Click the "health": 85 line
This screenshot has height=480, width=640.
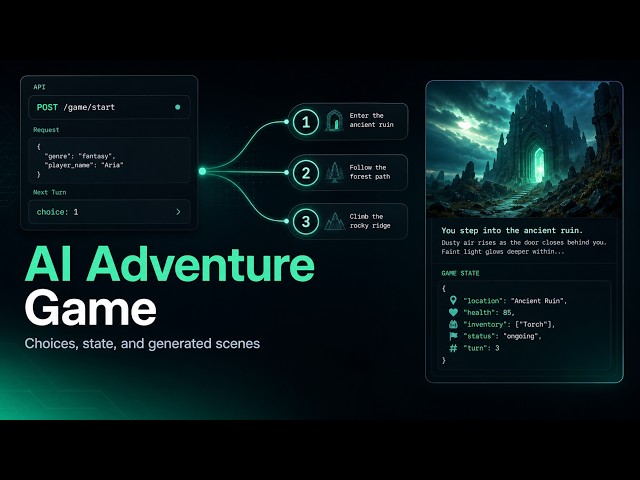click(x=489, y=313)
